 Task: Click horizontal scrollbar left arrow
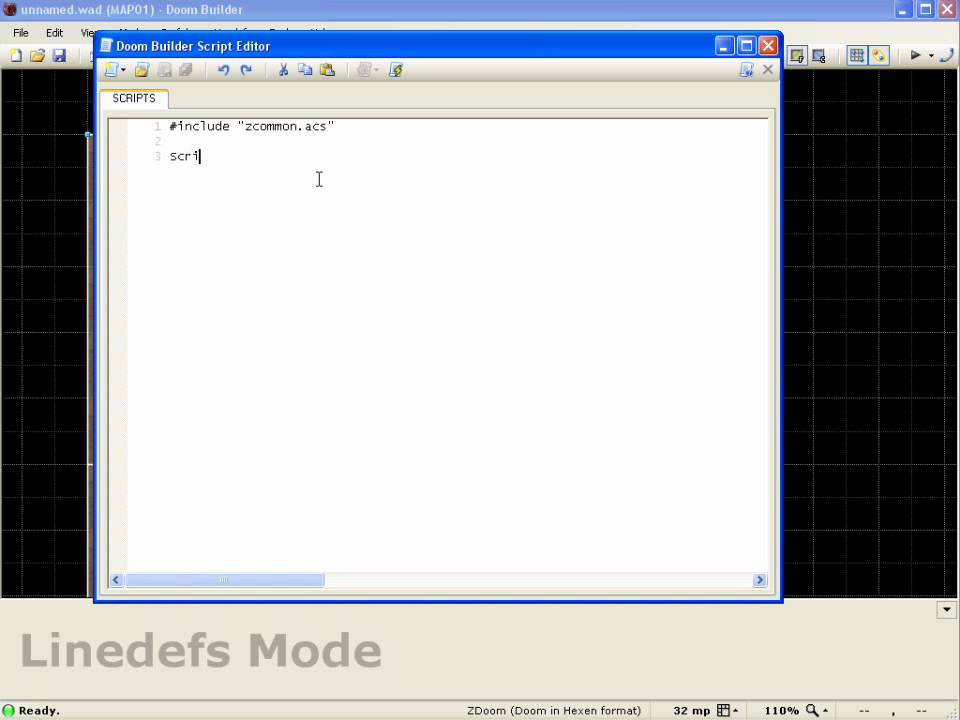[x=116, y=580]
